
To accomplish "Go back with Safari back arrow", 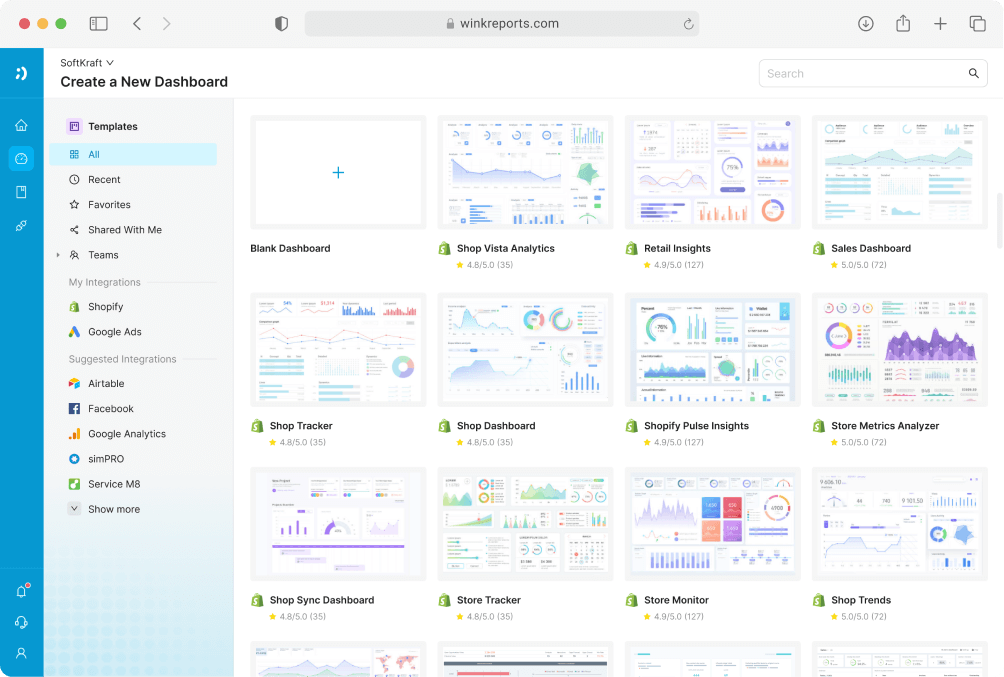I will pyautogui.click(x=137, y=24).
